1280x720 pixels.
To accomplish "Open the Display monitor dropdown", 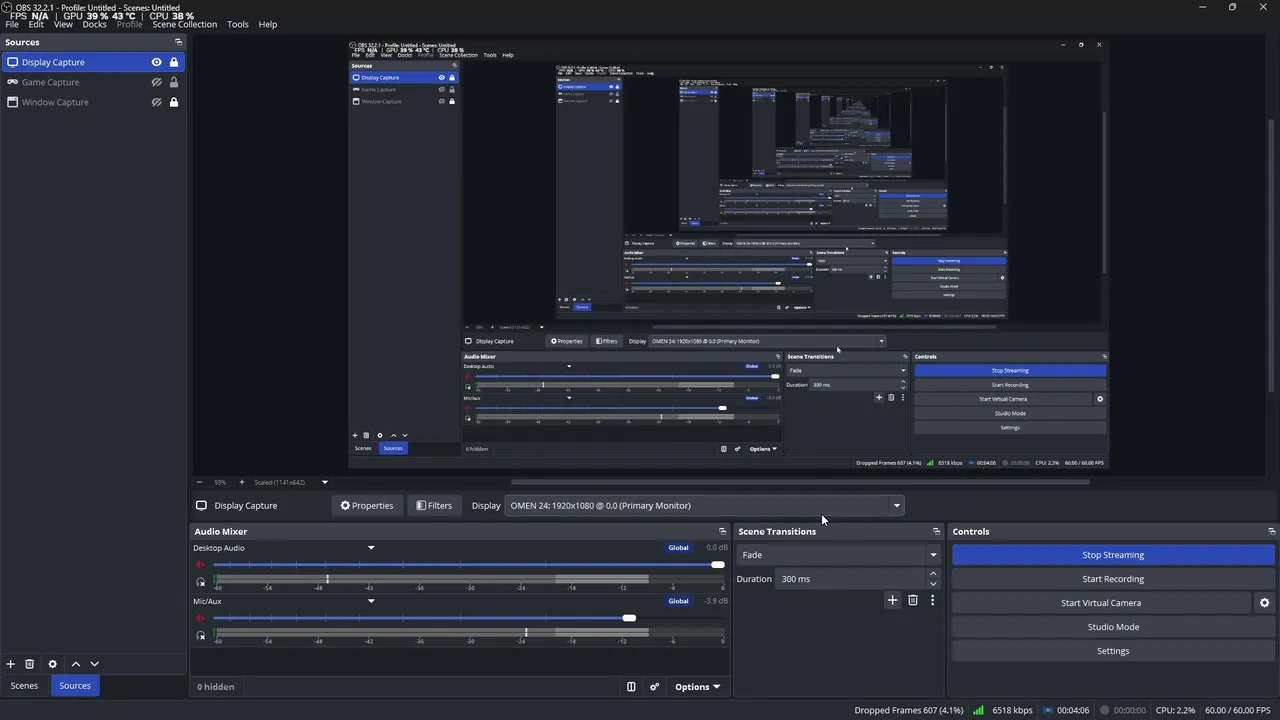I will [705, 506].
